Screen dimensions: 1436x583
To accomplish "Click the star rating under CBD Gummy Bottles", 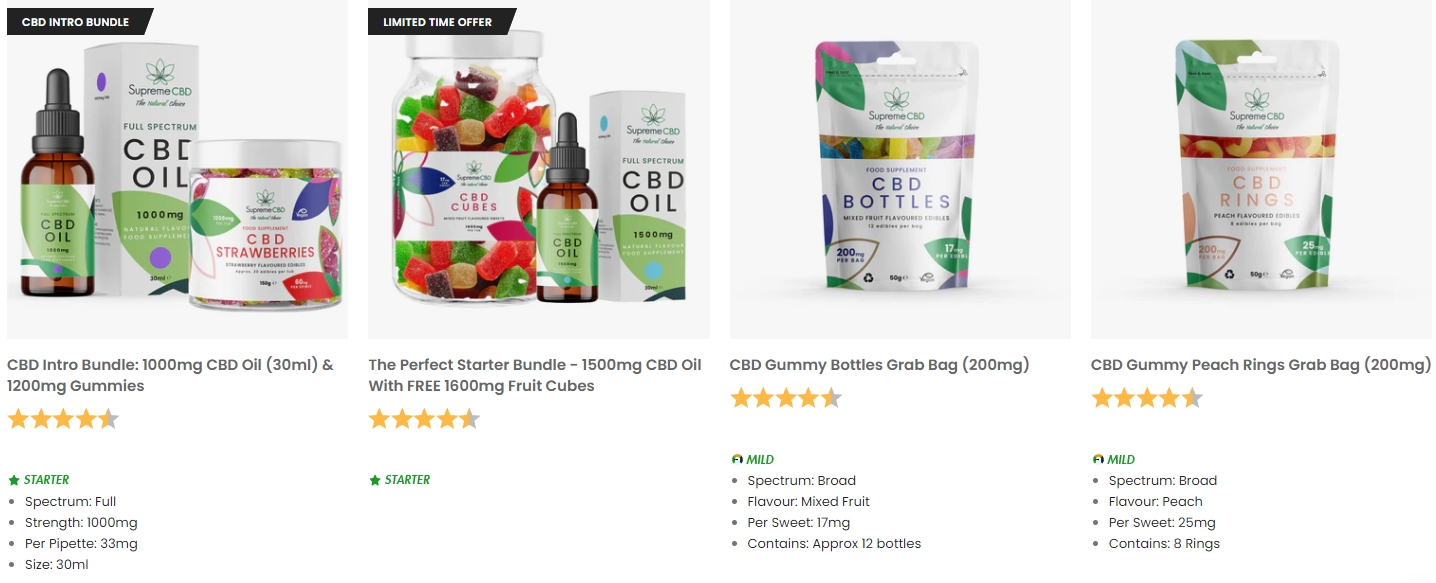I will click(x=786, y=398).
